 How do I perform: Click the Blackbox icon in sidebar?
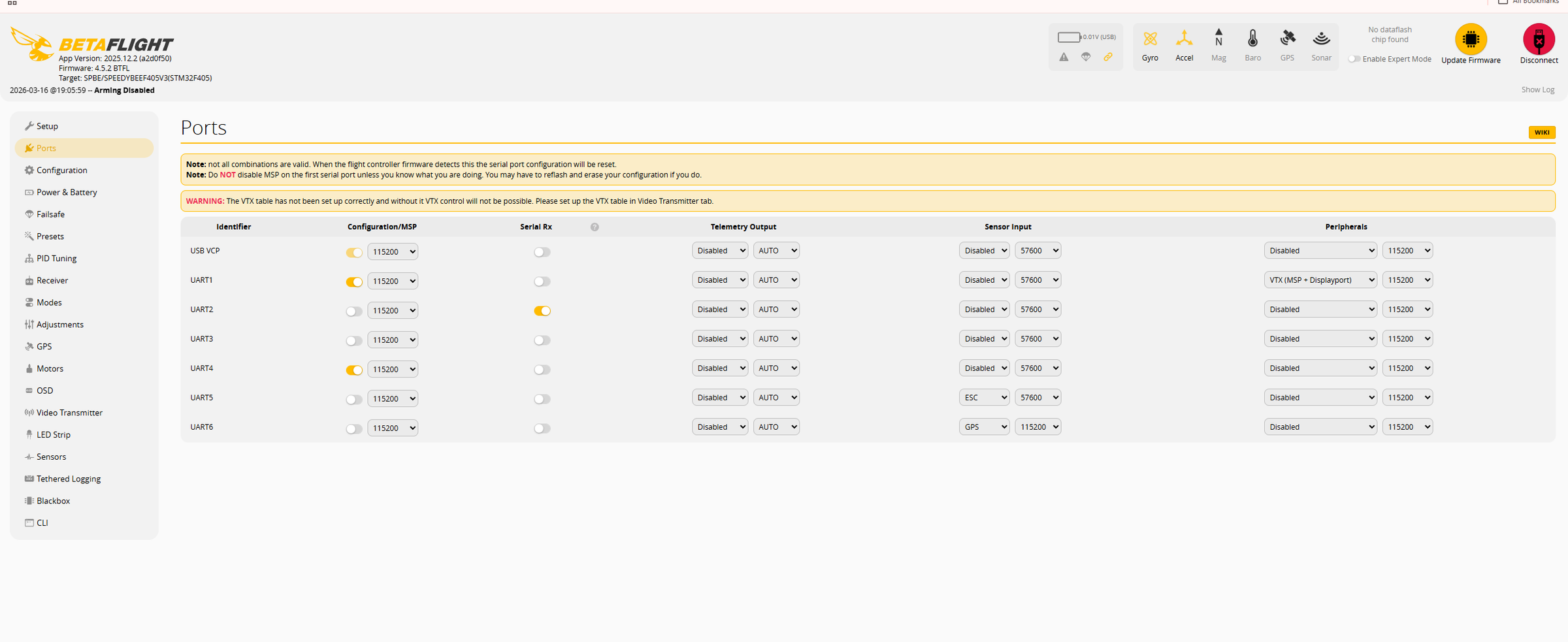tap(29, 501)
